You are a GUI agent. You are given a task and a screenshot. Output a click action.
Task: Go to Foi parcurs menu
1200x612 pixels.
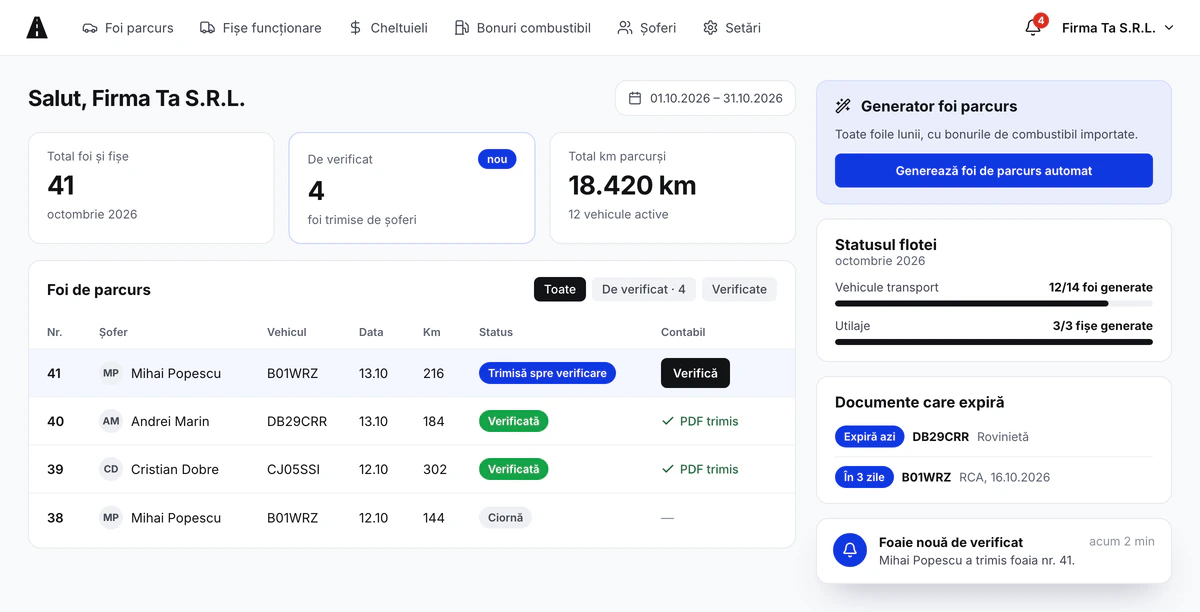point(128,28)
